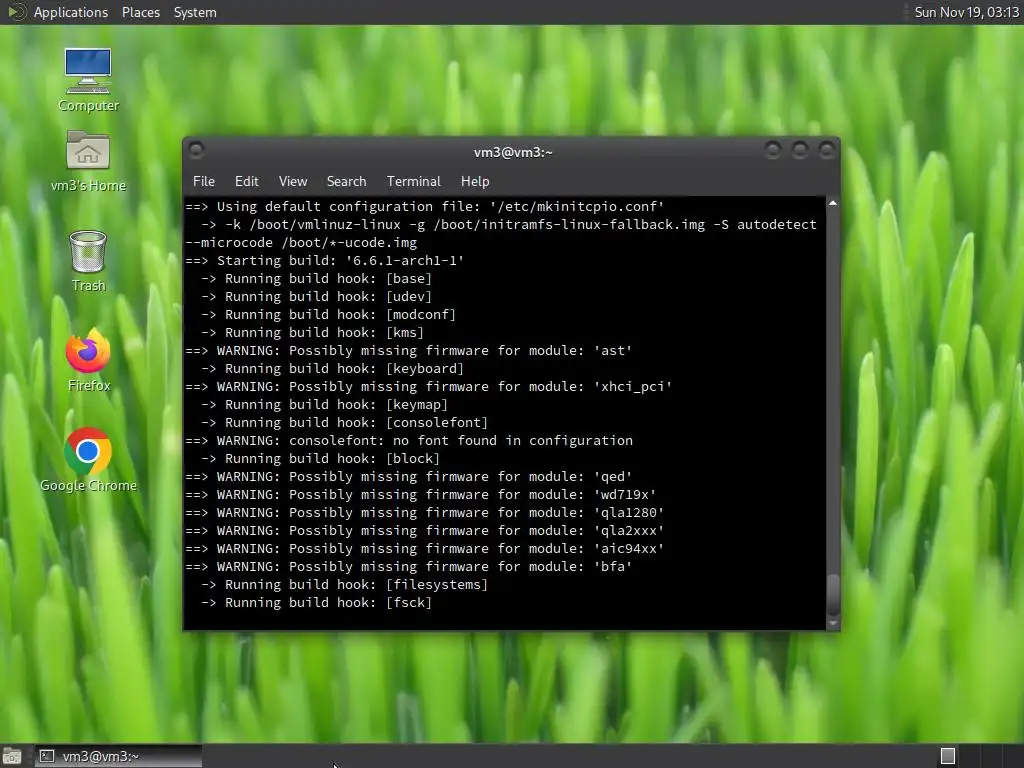
Task: Click the terminal window menu button at title bar left
Action: click(196, 150)
